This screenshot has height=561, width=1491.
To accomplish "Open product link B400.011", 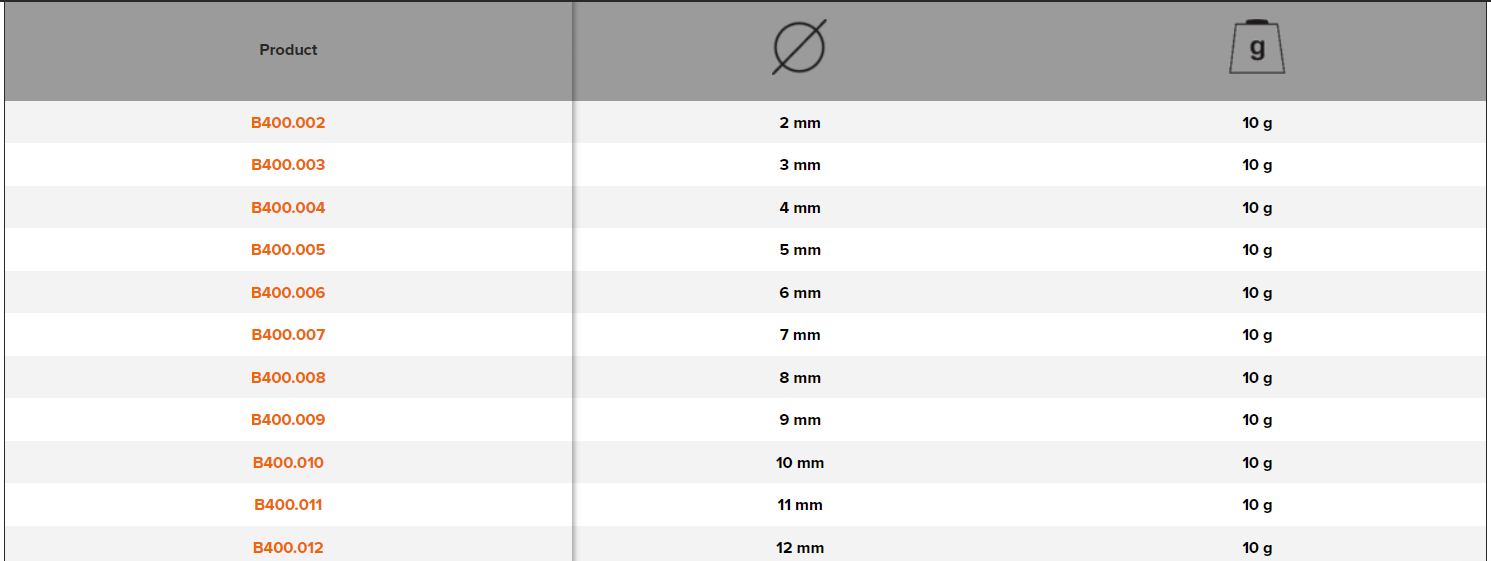I will pos(288,505).
